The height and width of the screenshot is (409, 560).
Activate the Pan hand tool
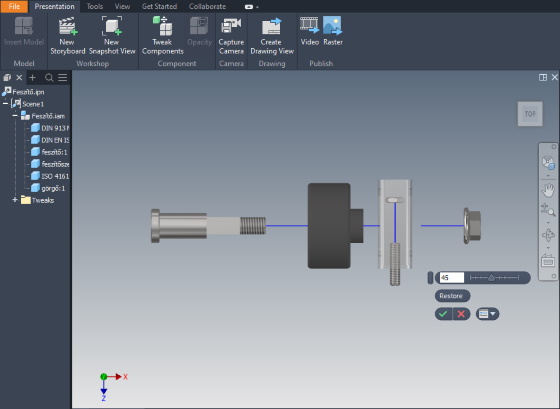pos(548,190)
